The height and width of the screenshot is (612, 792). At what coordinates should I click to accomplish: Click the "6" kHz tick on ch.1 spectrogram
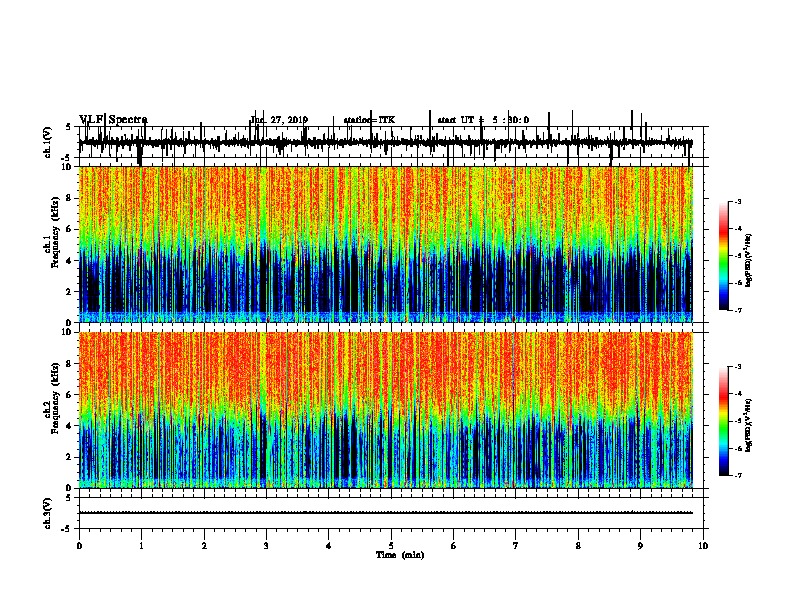point(70,230)
